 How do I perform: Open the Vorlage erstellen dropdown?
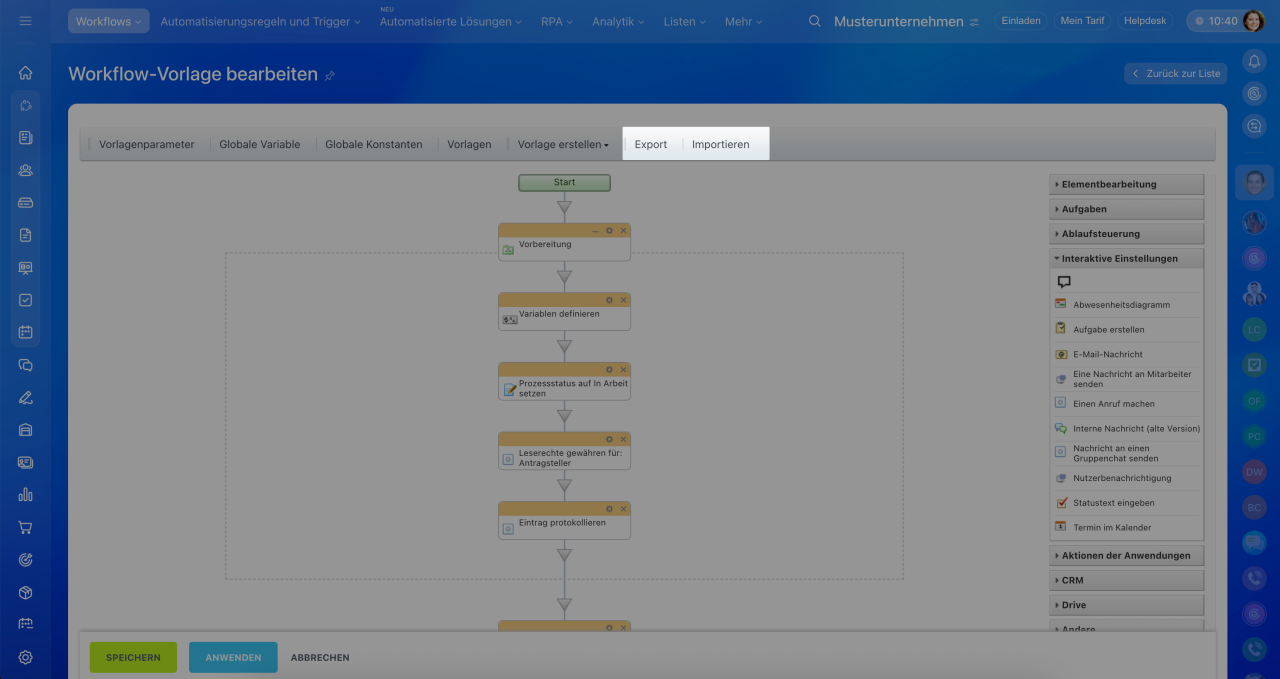click(563, 144)
